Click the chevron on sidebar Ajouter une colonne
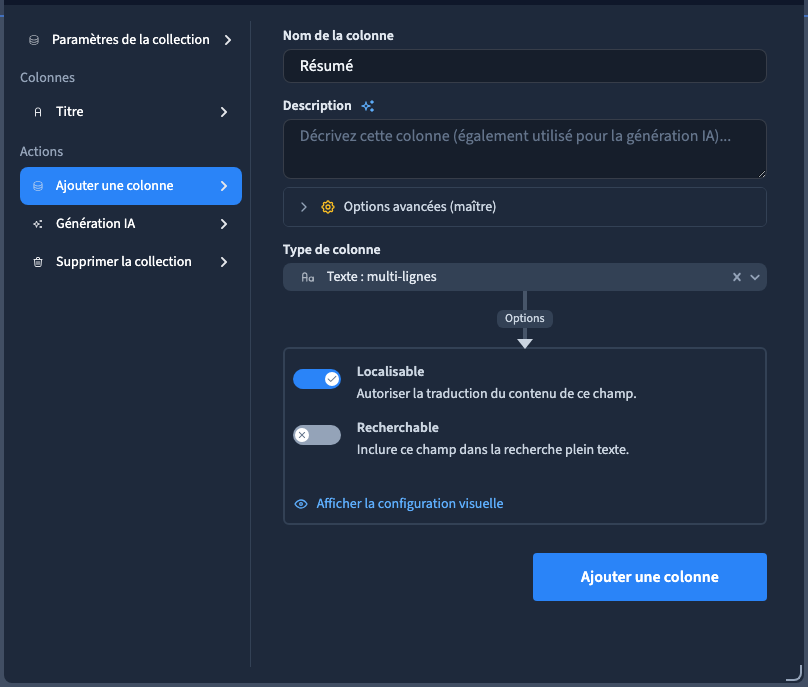This screenshot has width=808, height=687. point(224,186)
